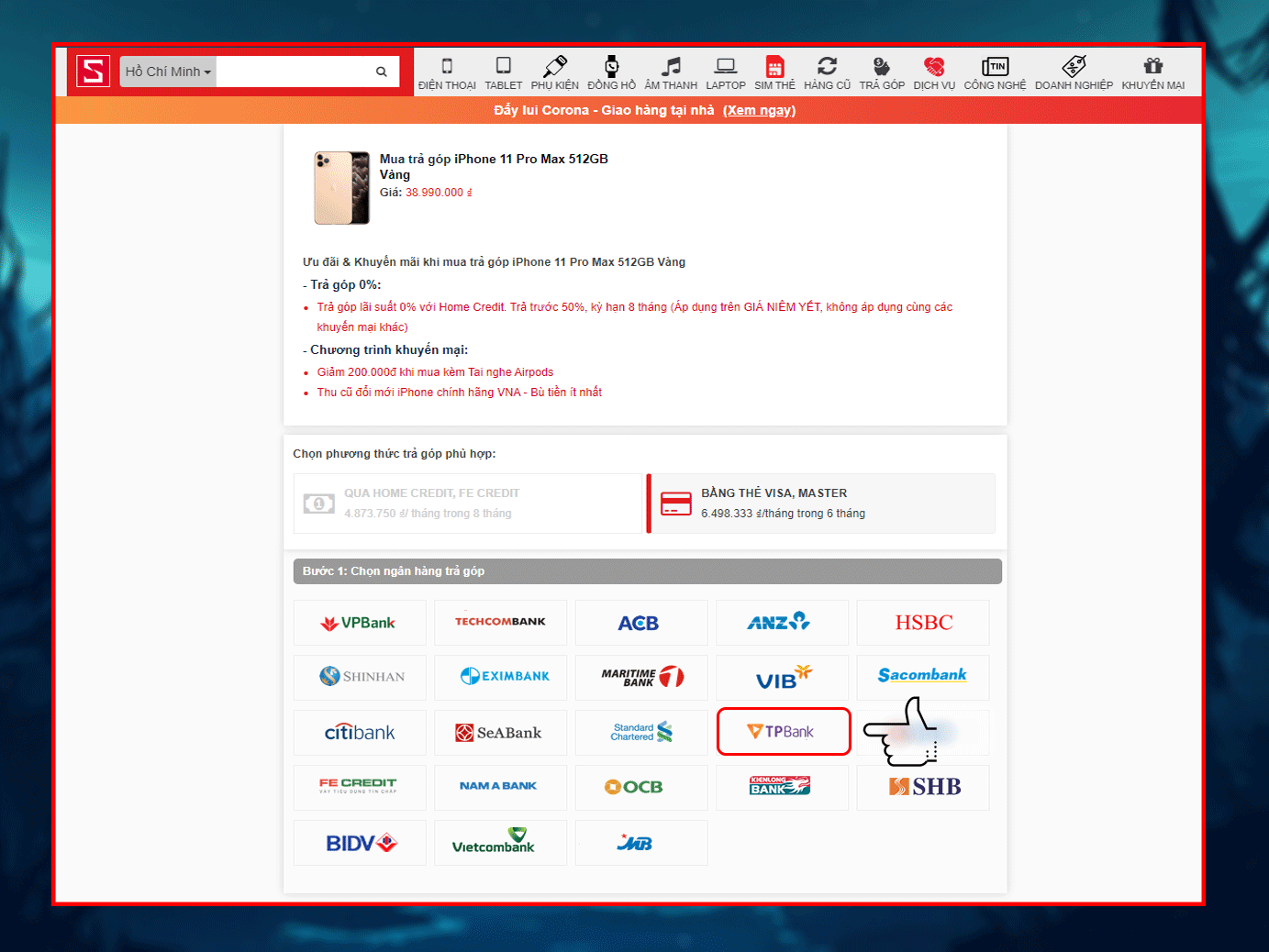
Task: Open the Âm Thanh category
Action: (671, 73)
